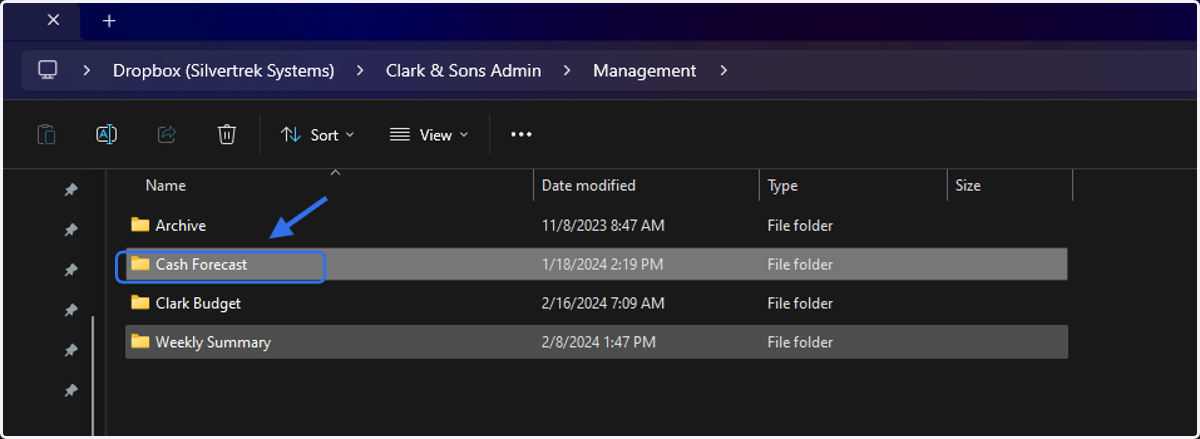1200x439 pixels.
Task: Click File folder type in Archive row
Action: (800, 226)
